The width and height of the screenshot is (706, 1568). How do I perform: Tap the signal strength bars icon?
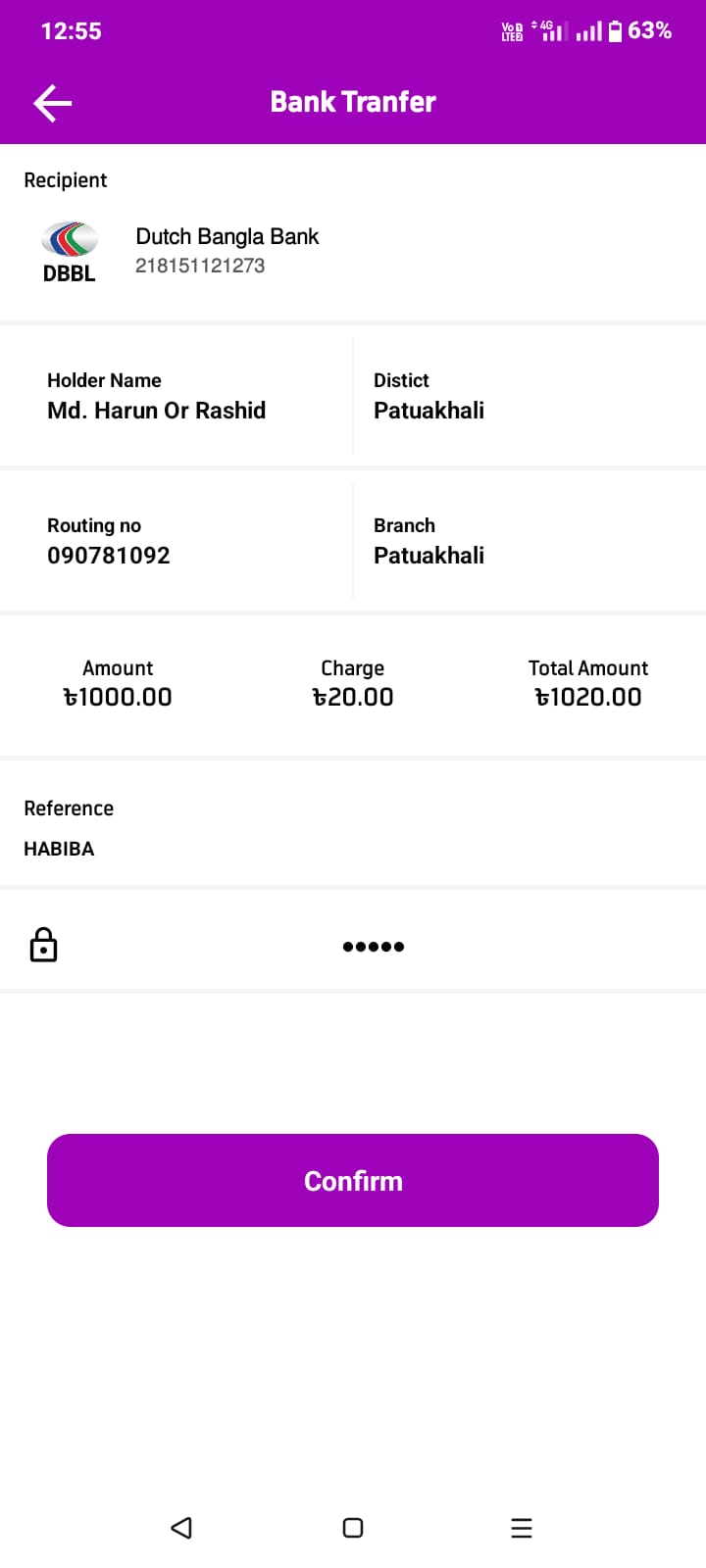pyautogui.click(x=589, y=32)
